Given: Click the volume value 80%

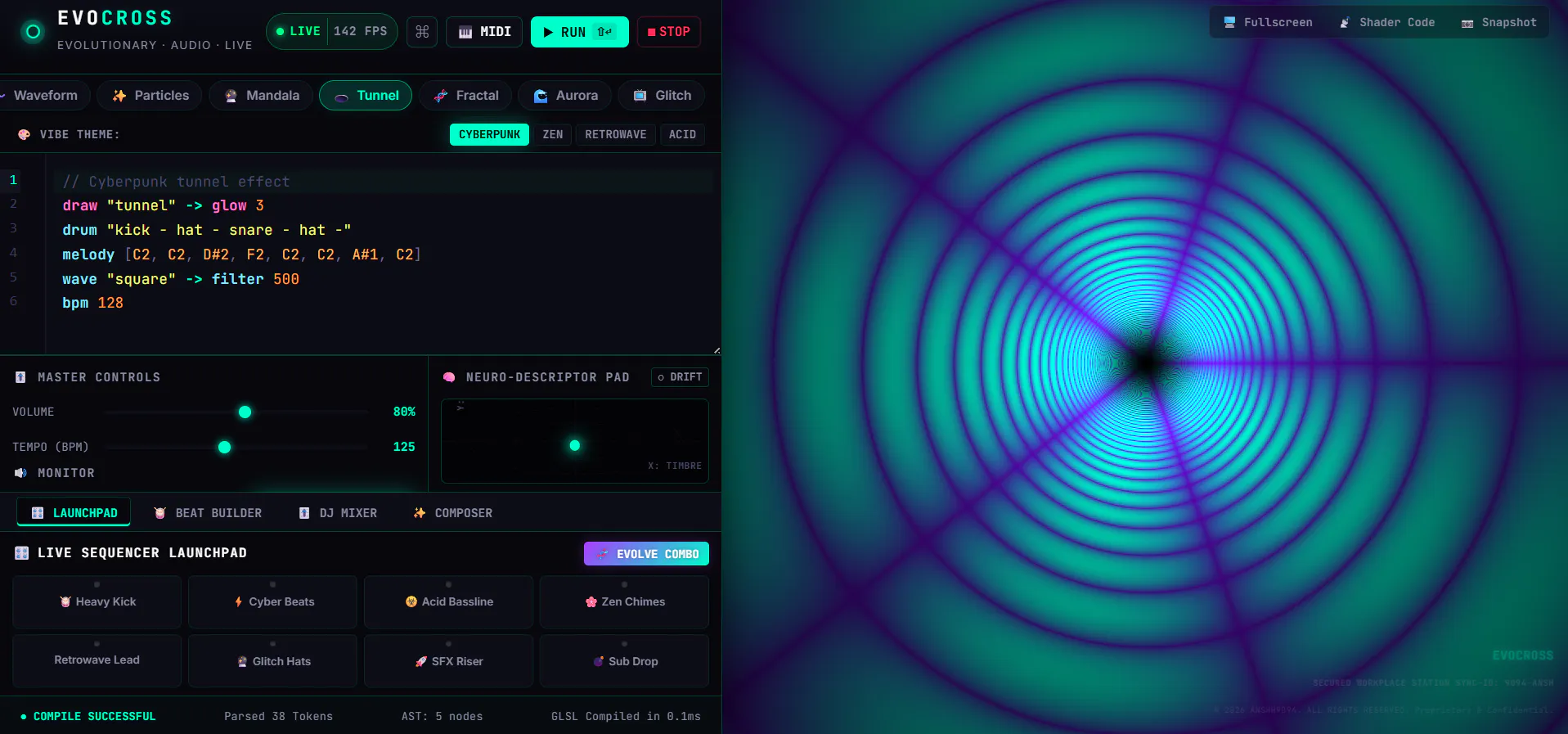Looking at the screenshot, I should click(x=404, y=412).
